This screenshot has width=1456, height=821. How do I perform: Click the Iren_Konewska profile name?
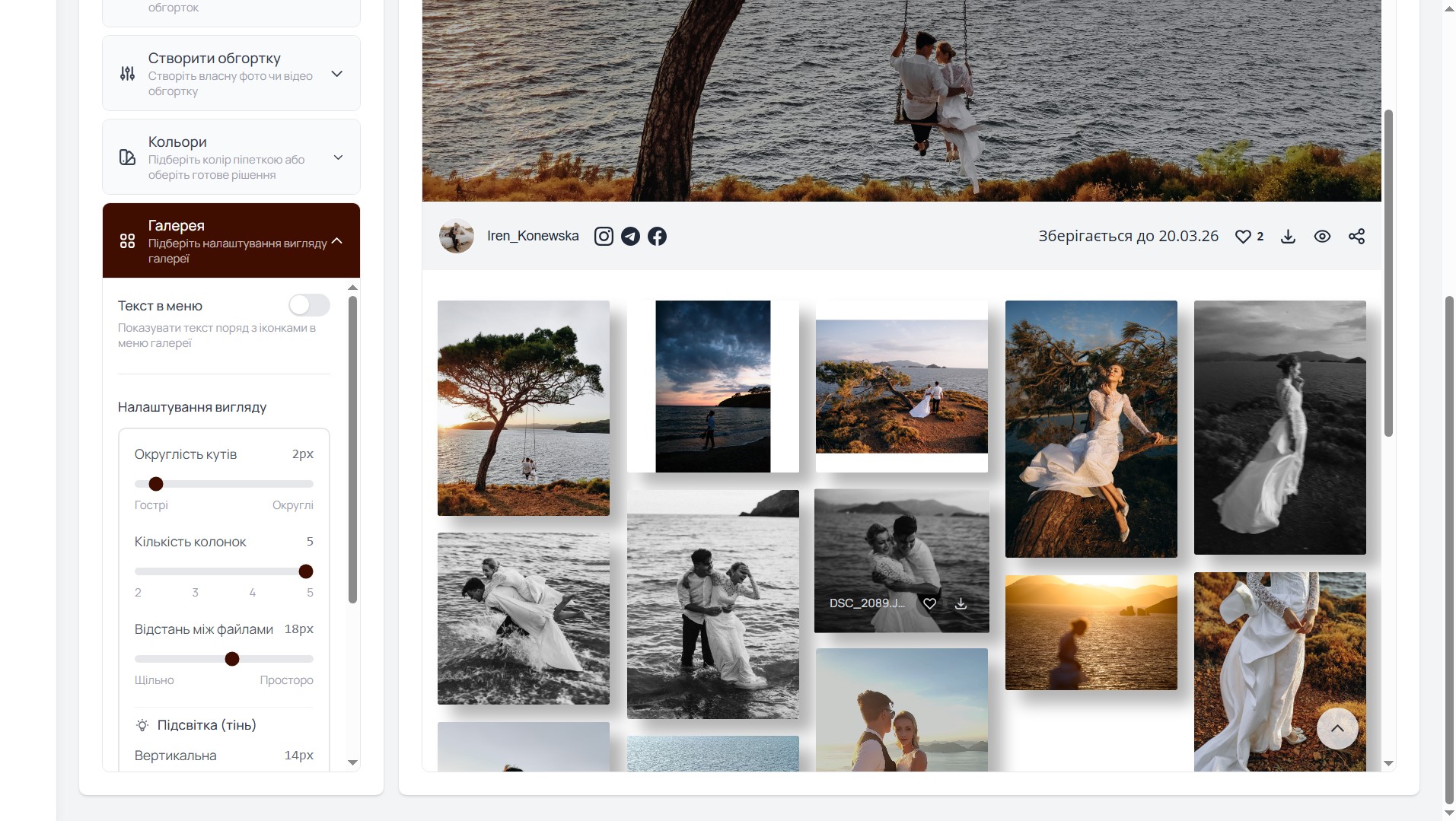tap(533, 236)
